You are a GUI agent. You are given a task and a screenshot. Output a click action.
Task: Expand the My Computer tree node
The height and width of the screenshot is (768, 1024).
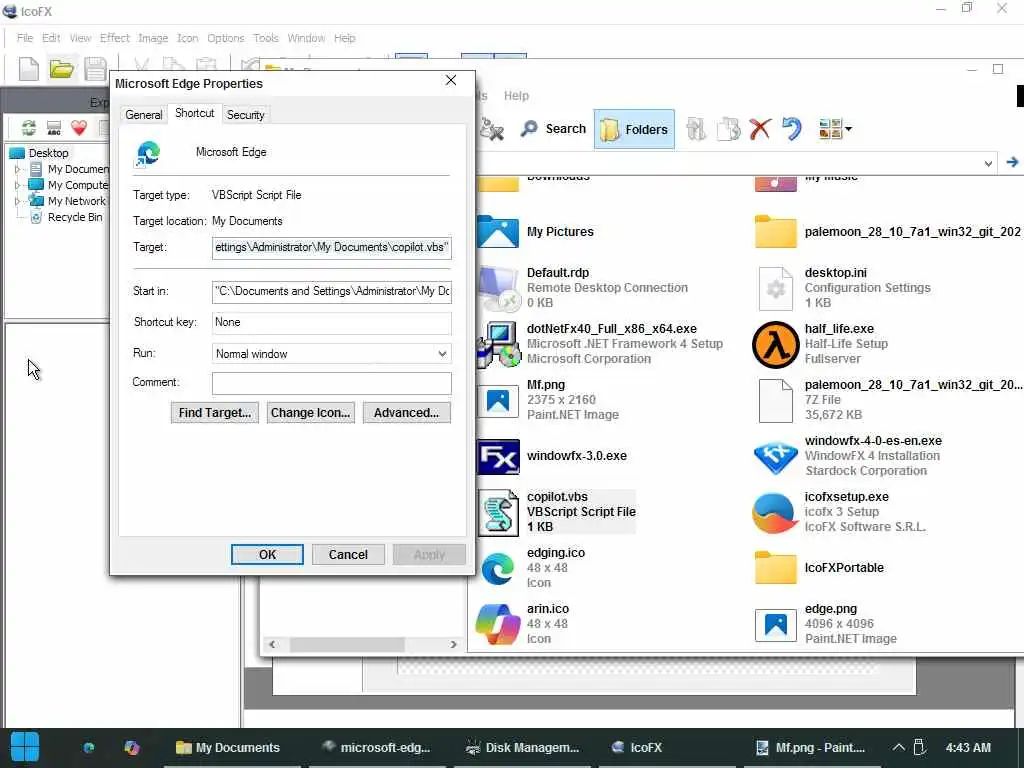tap(18, 185)
